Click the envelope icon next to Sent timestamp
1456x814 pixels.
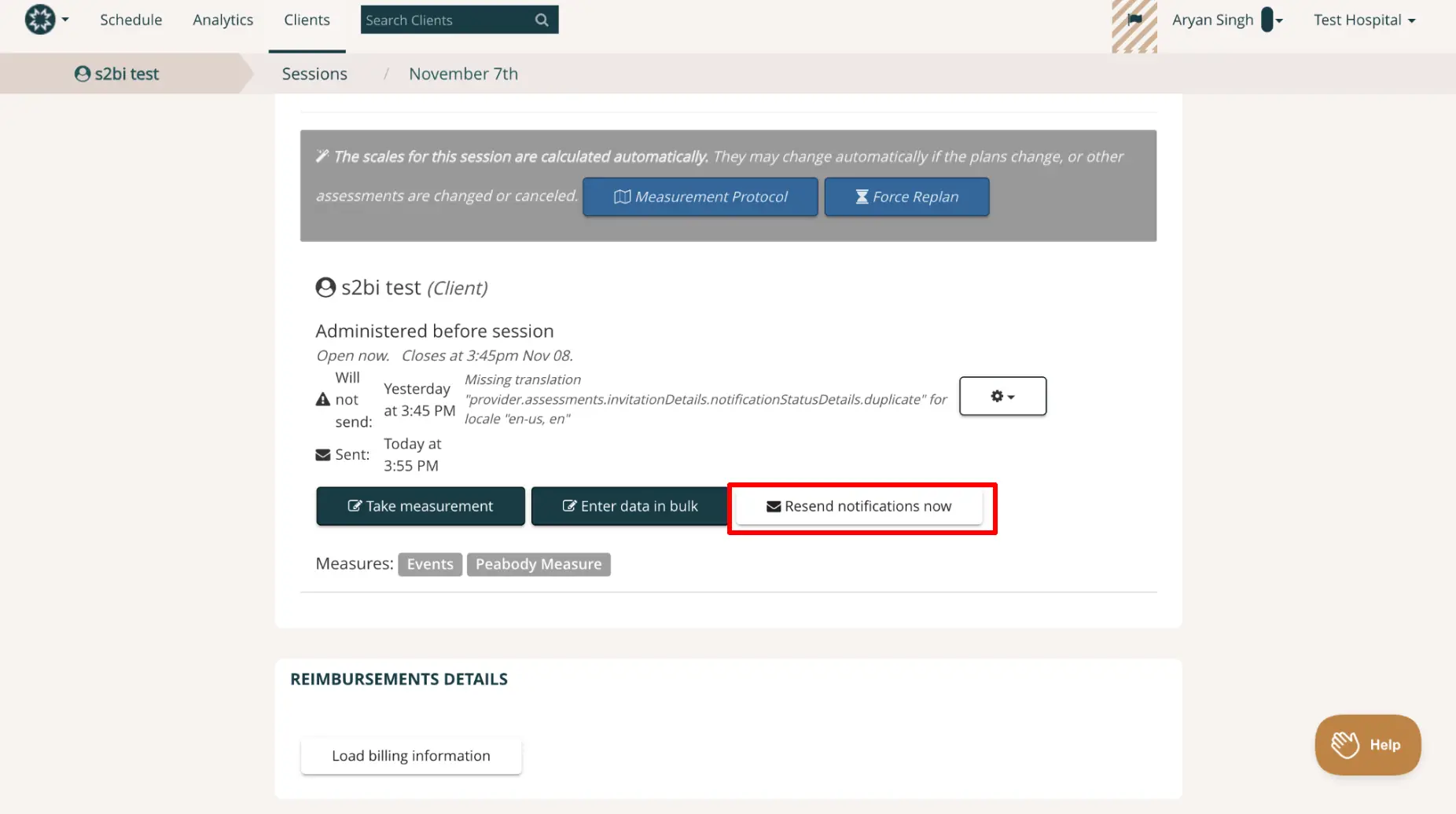322,454
